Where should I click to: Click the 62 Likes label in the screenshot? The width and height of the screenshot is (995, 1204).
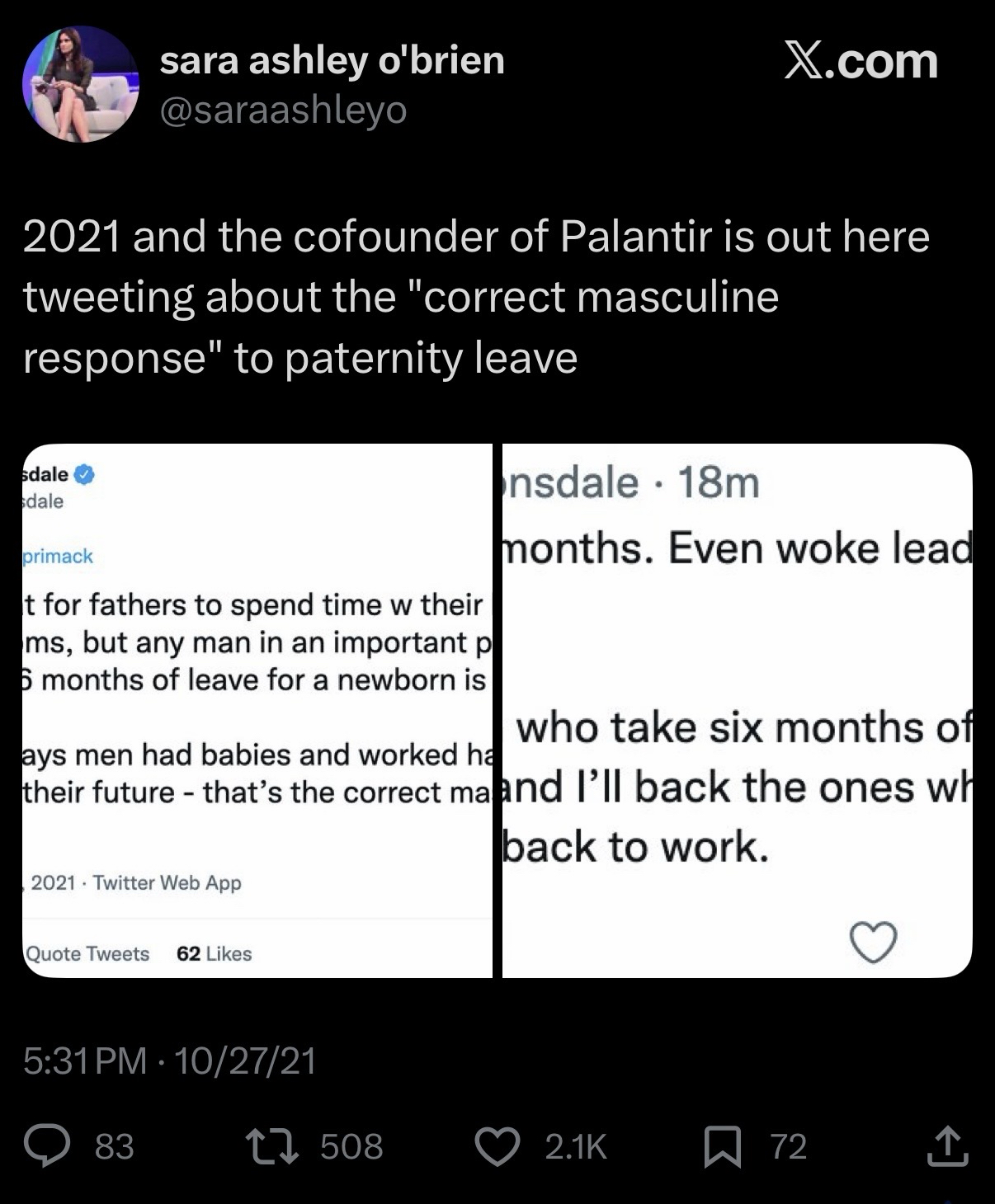pyautogui.click(x=214, y=953)
